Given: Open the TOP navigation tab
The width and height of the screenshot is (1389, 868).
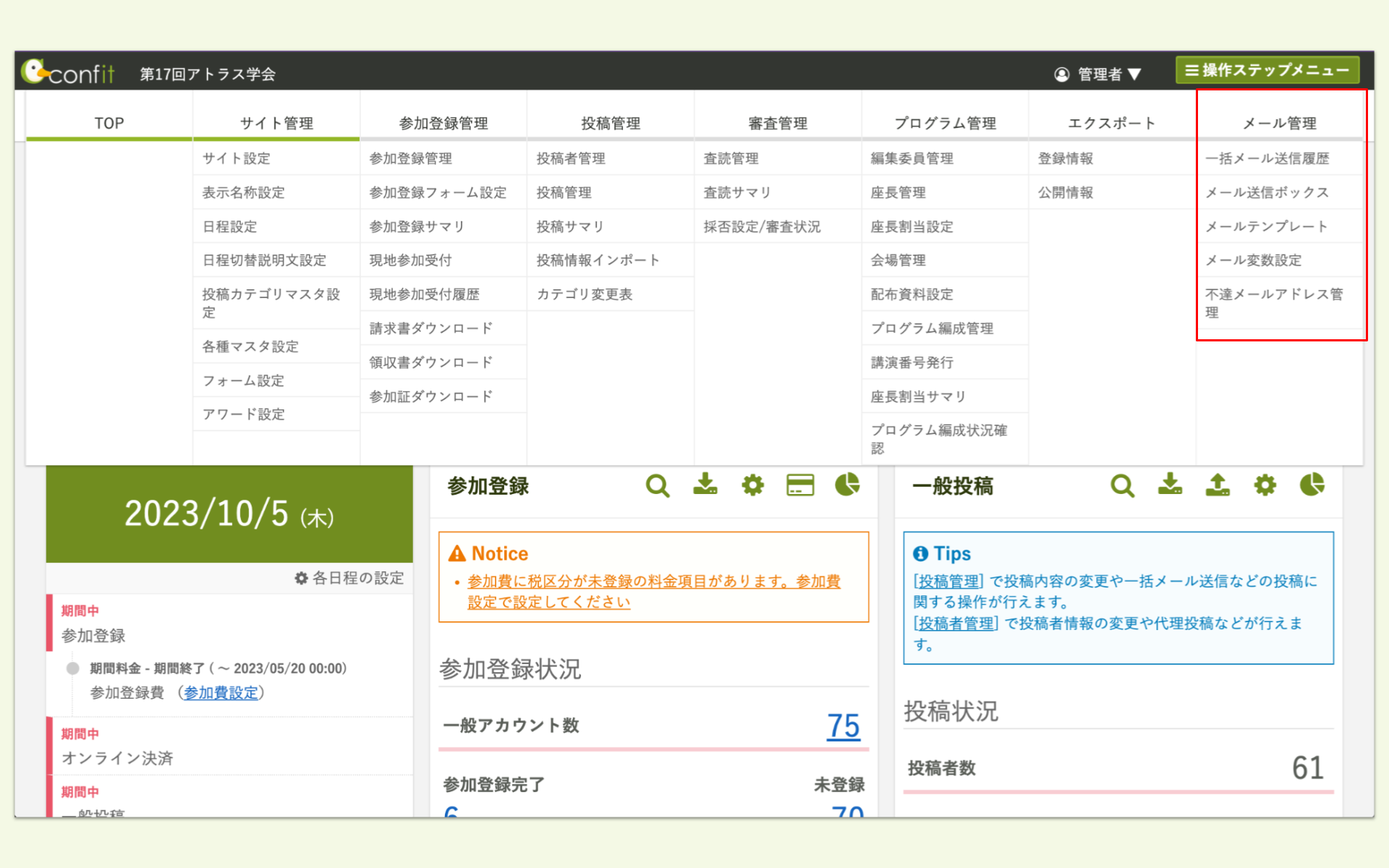Looking at the screenshot, I should pos(109,123).
